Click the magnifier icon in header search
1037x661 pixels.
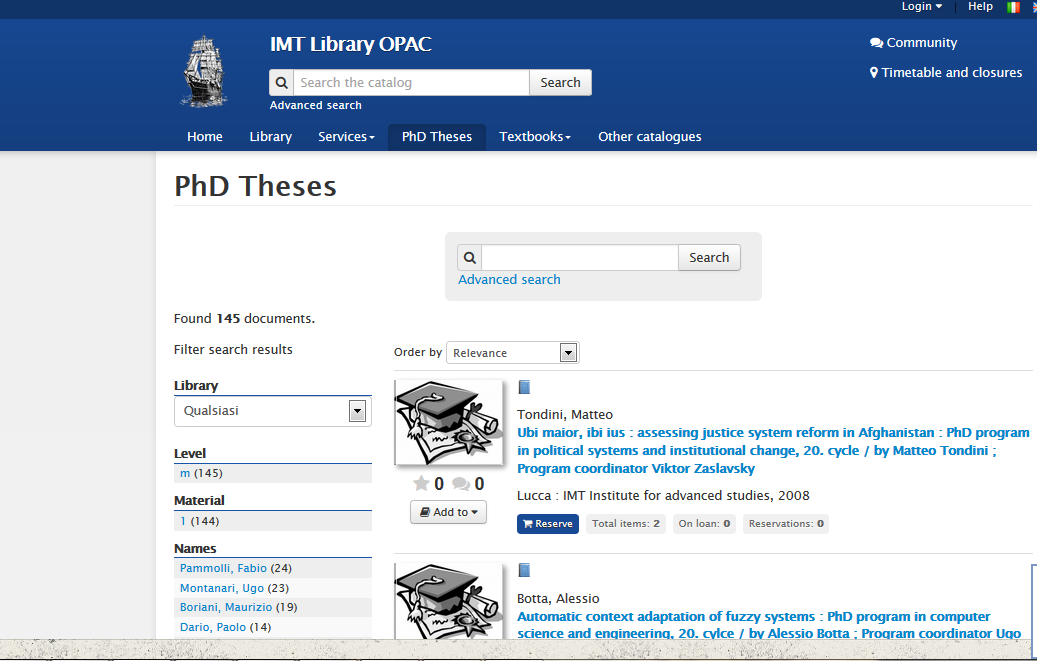coord(282,83)
